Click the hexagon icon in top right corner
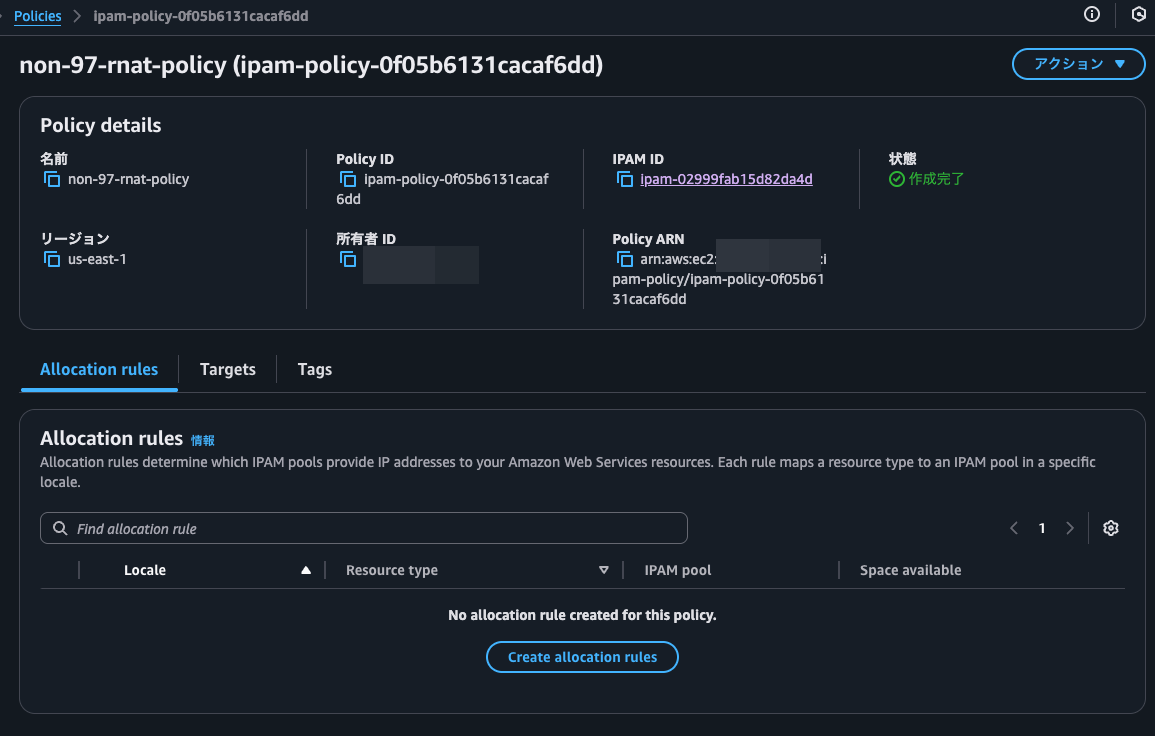 point(1138,14)
